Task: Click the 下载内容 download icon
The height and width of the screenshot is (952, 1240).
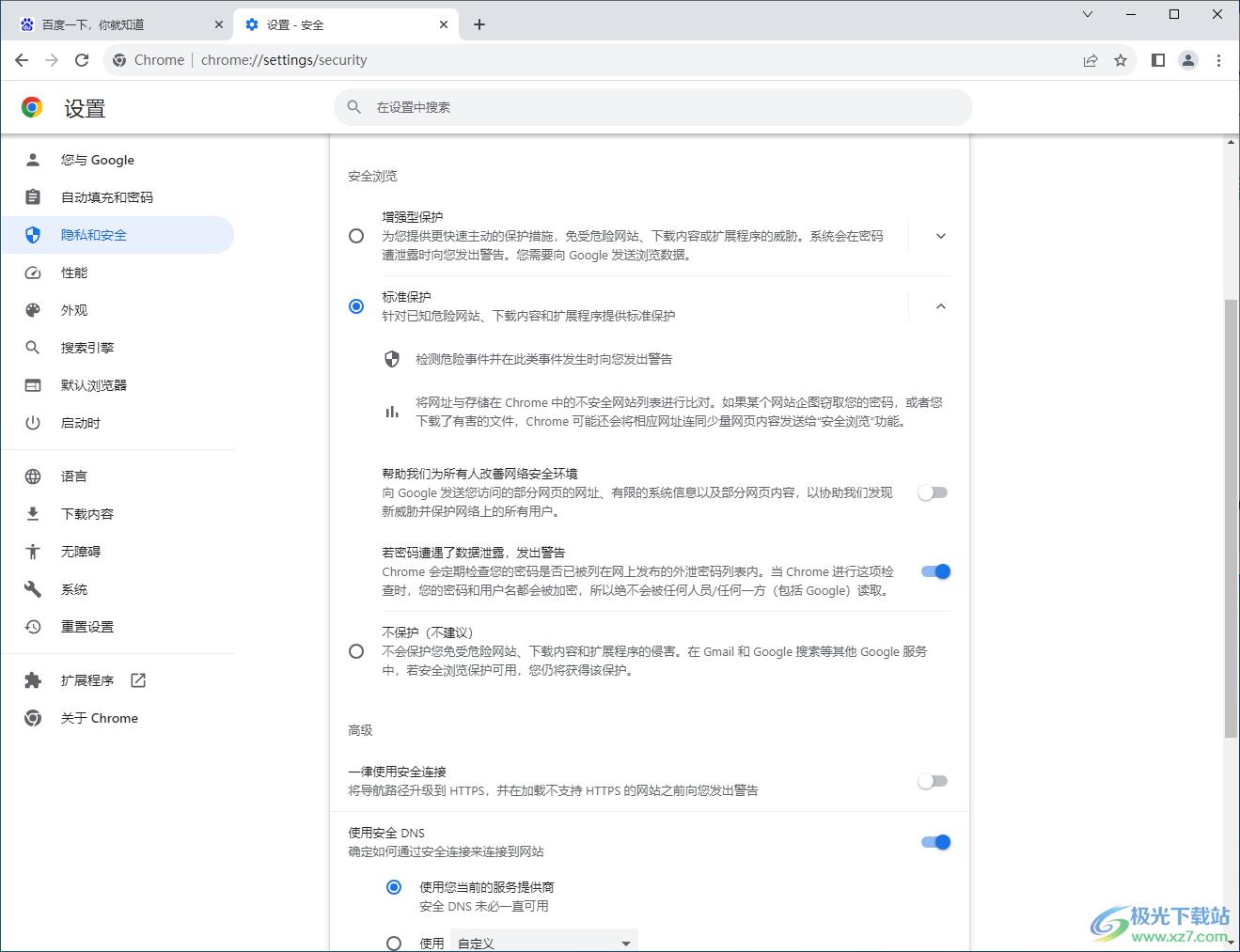Action: [33, 514]
